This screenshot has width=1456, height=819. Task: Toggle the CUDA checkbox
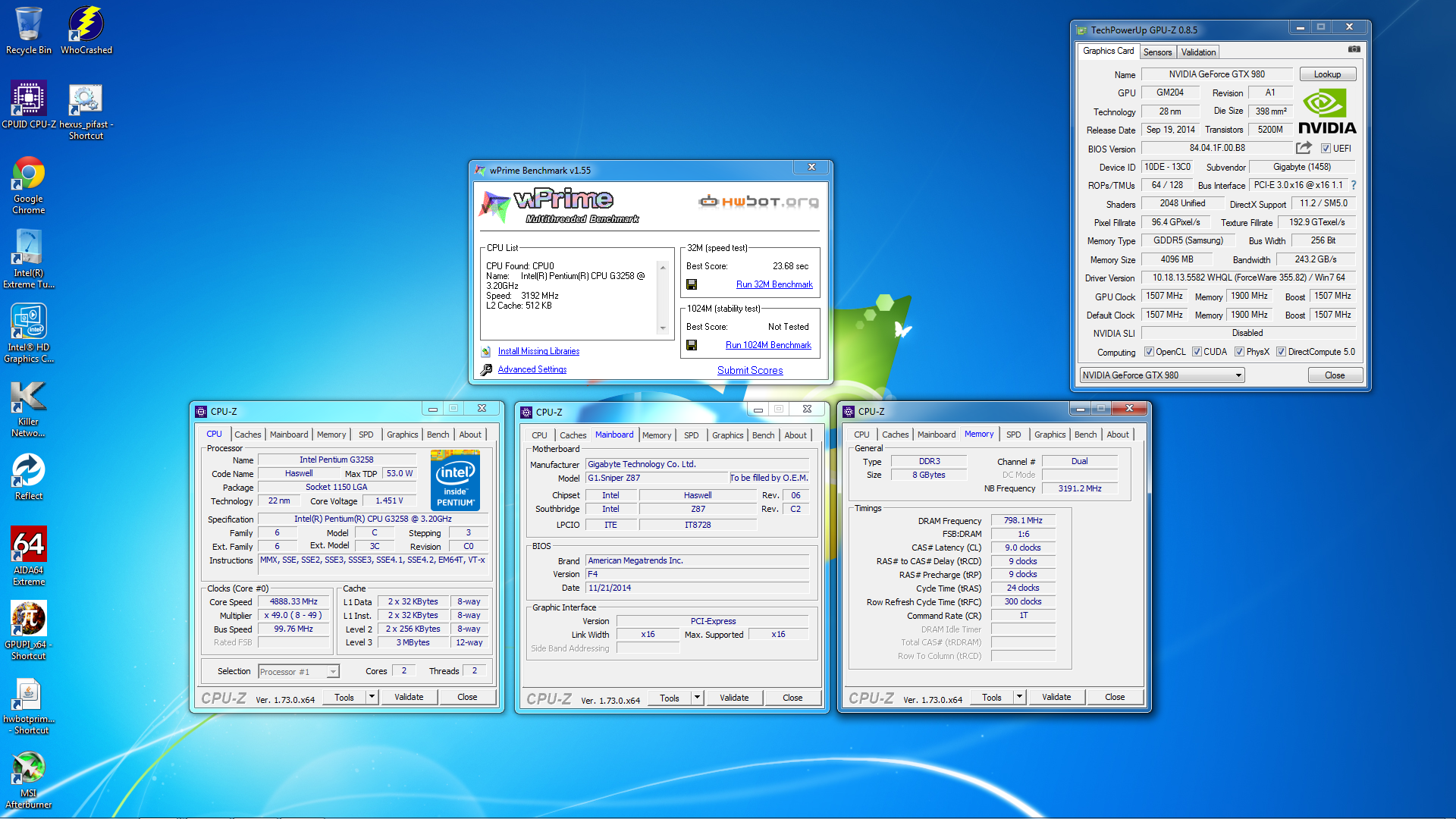[x=1197, y=352]
